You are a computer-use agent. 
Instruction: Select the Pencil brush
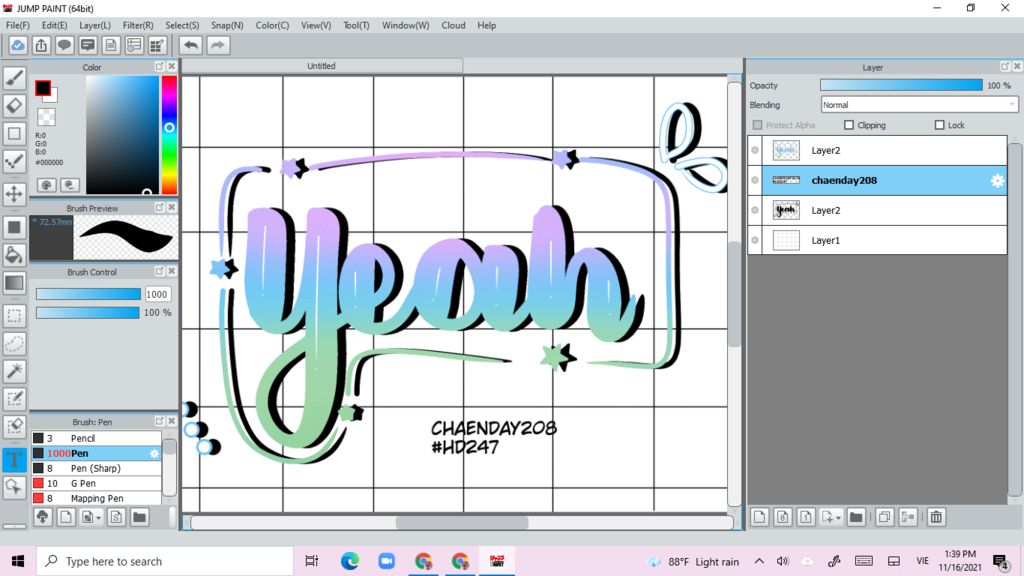[x=96, y=438]
